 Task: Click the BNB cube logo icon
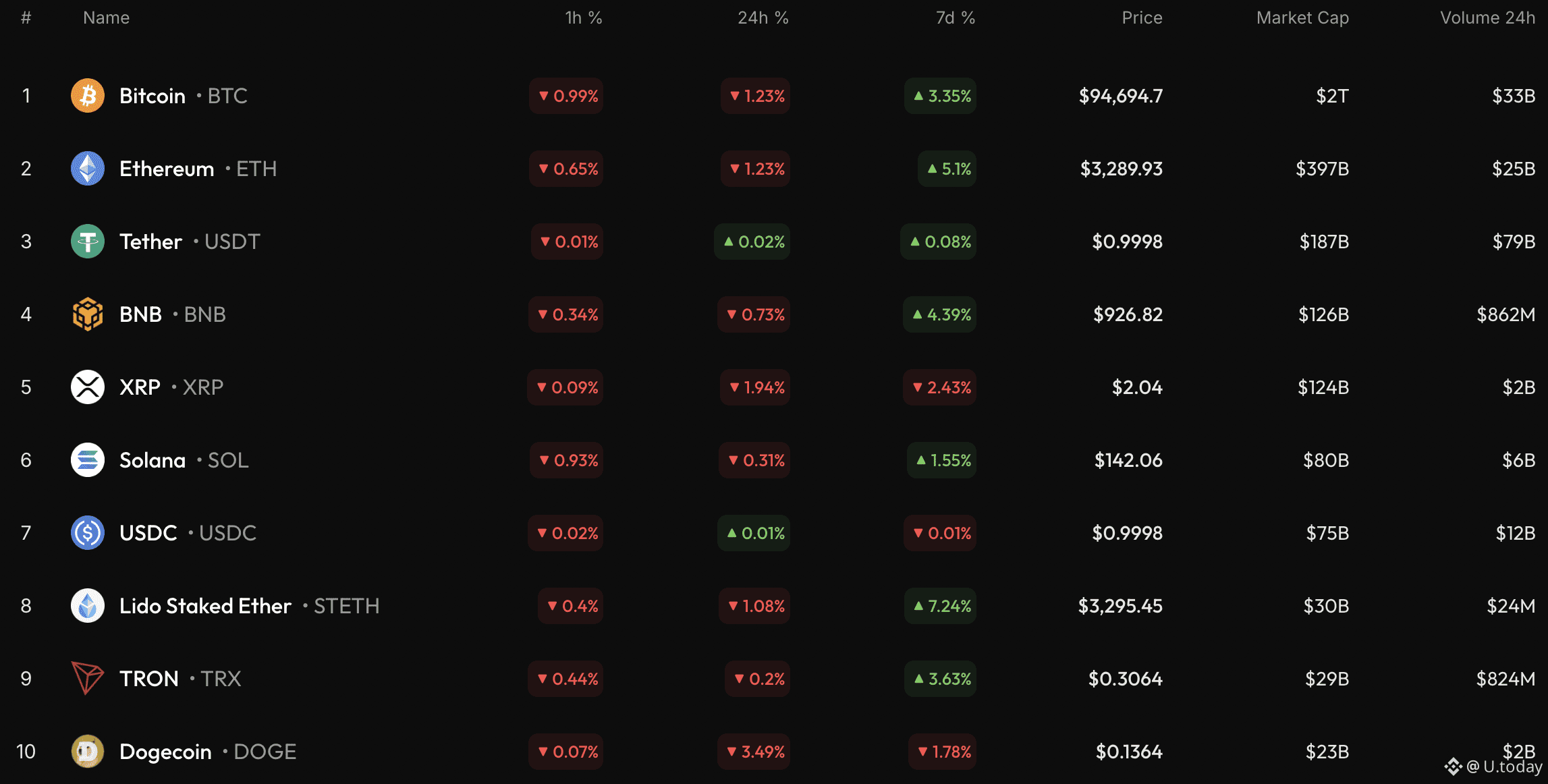(88, 314)
